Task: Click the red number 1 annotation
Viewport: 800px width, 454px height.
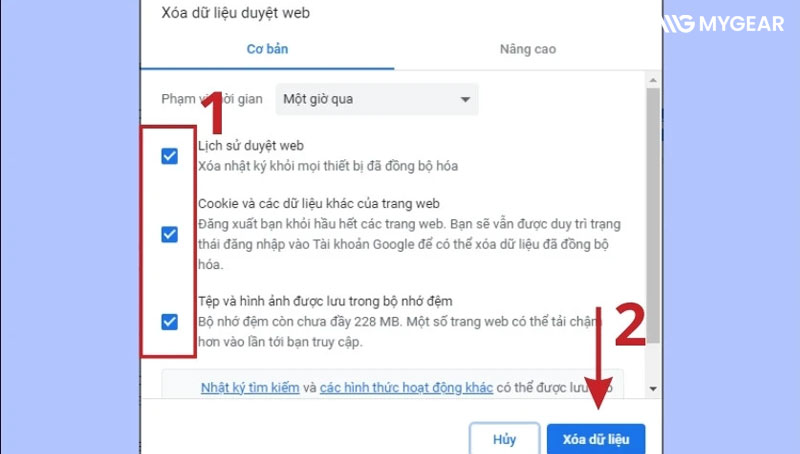Action: 213,112
